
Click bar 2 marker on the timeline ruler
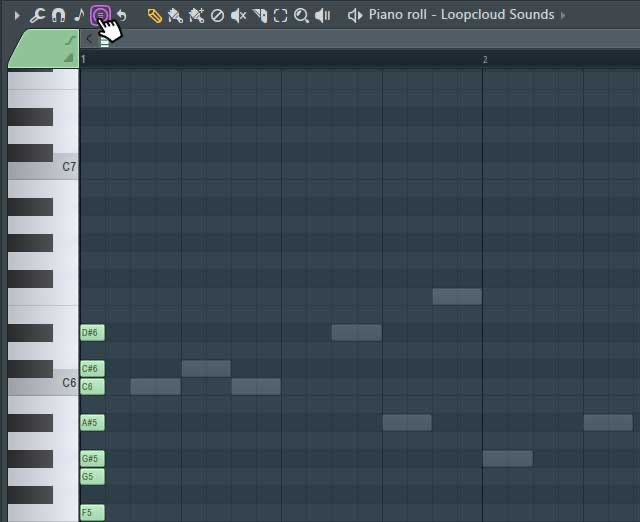coord(485,60)
